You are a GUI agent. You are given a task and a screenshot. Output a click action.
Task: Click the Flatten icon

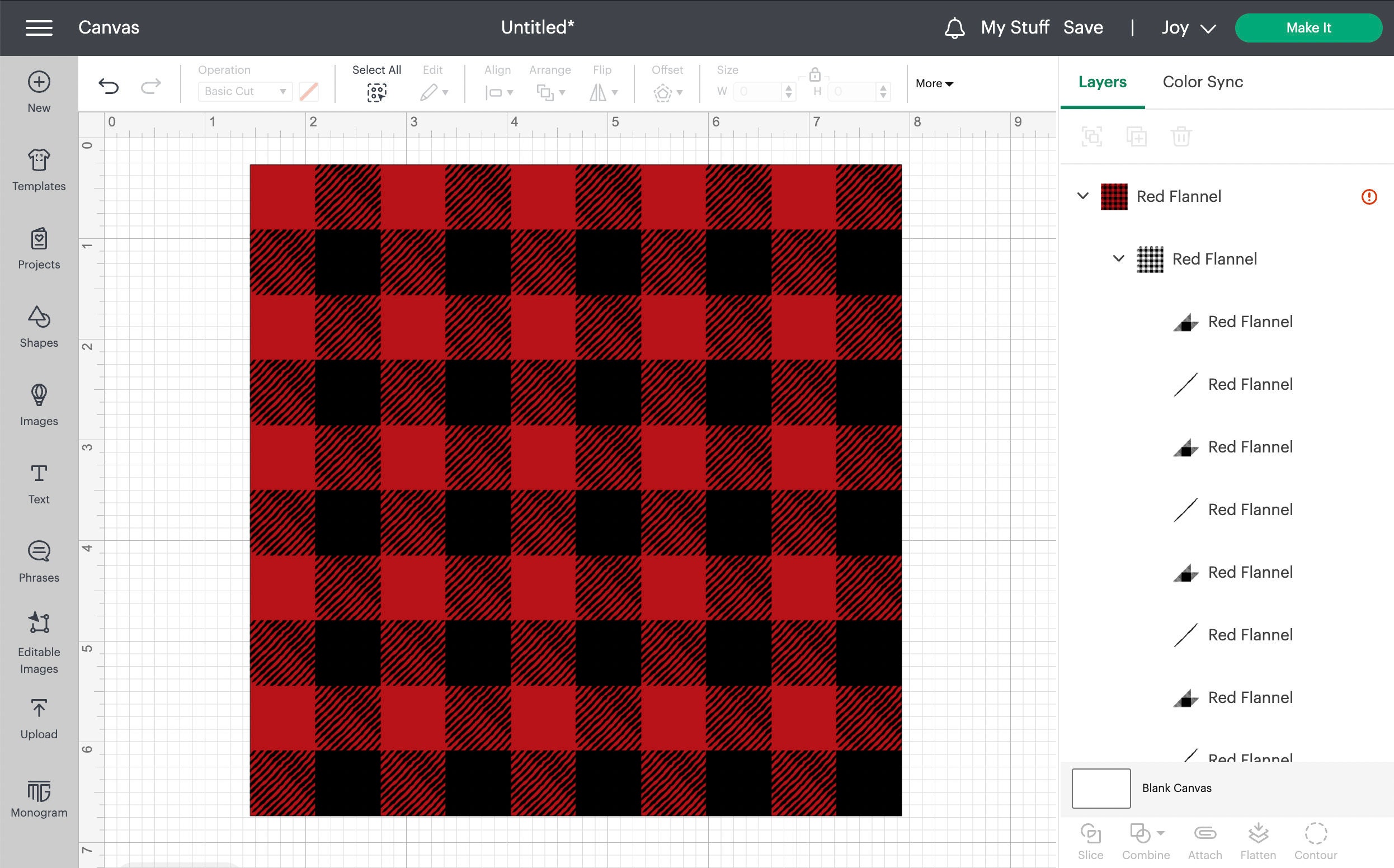click(x=1259, y=838)
